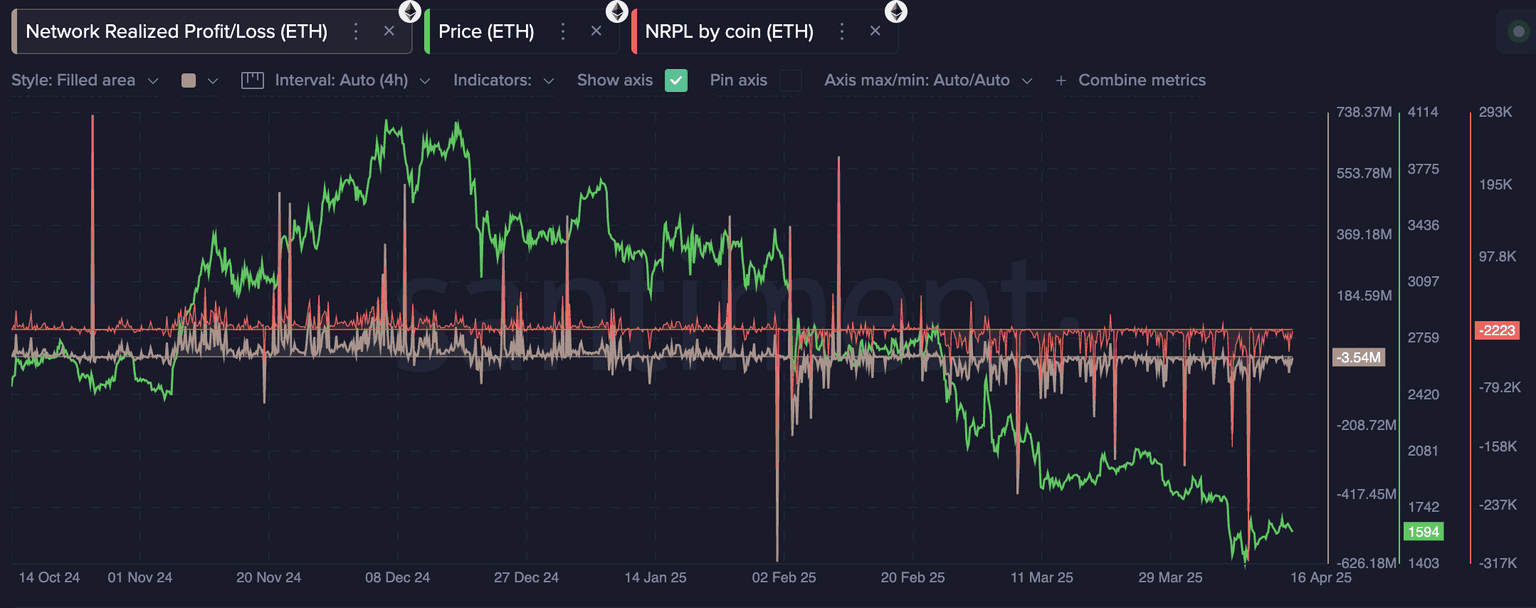Click the green status indicator at top right
This screenshot has width=1536, height=608.
click(1517, 32)
